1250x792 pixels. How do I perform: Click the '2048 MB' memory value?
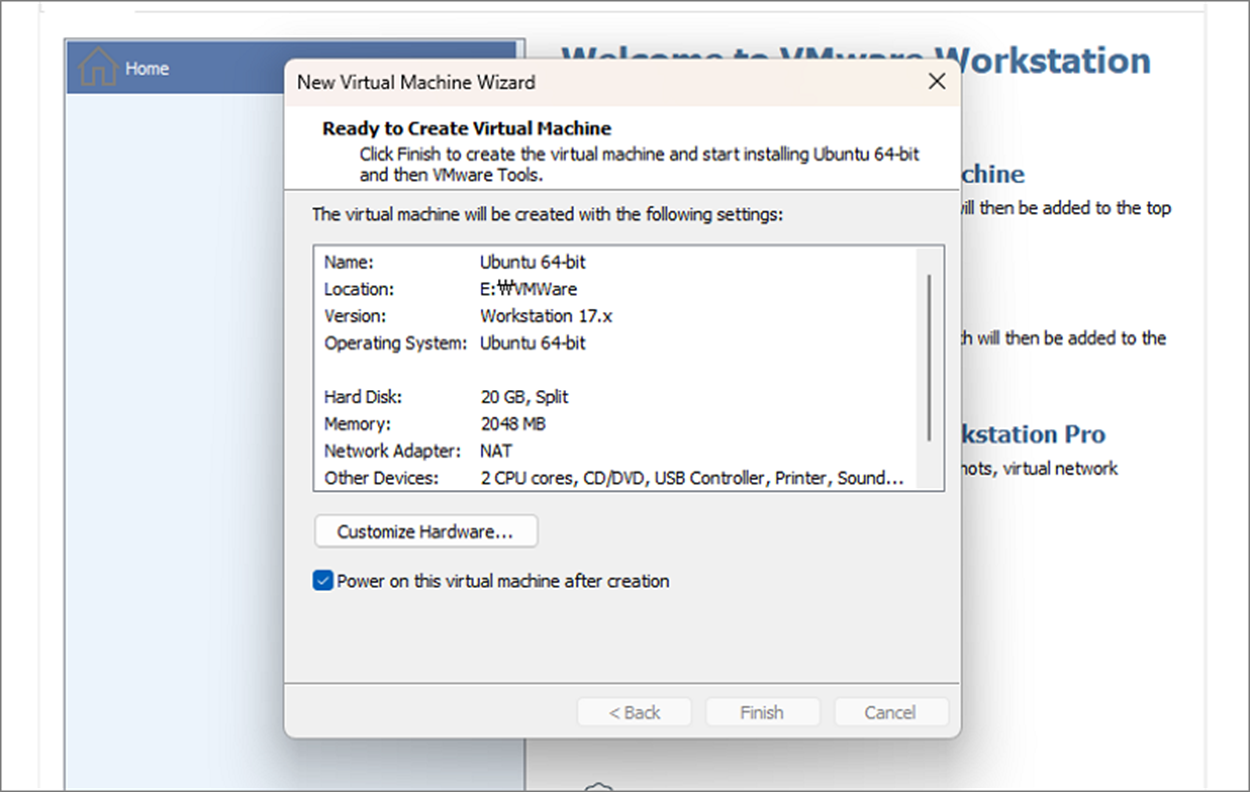coord(513,424)
